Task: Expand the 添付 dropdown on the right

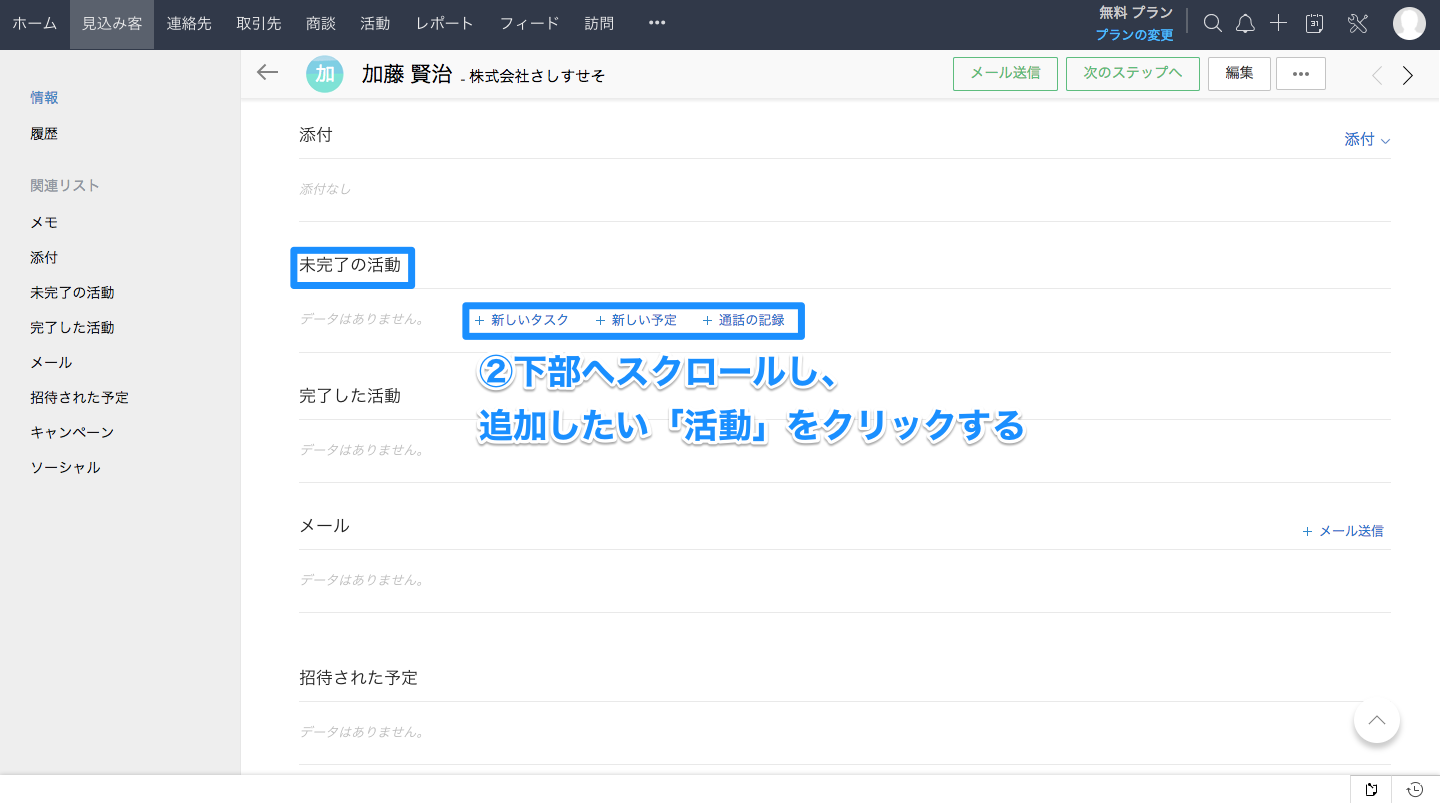Action: point(1367,140)
